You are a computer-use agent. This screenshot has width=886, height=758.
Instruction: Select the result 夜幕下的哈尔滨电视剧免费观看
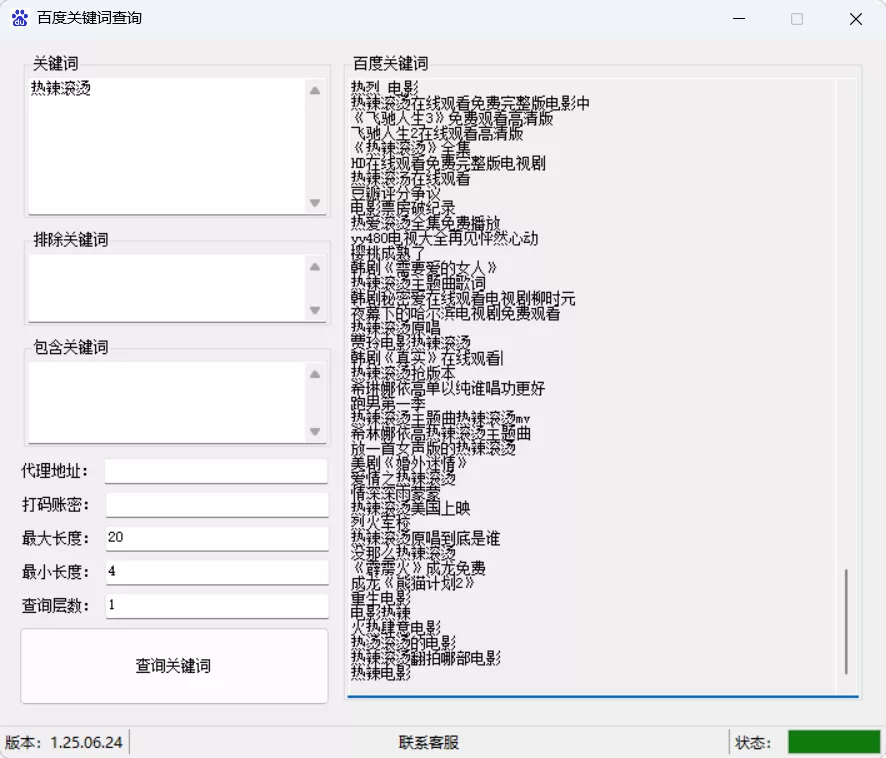click(455, 313)
